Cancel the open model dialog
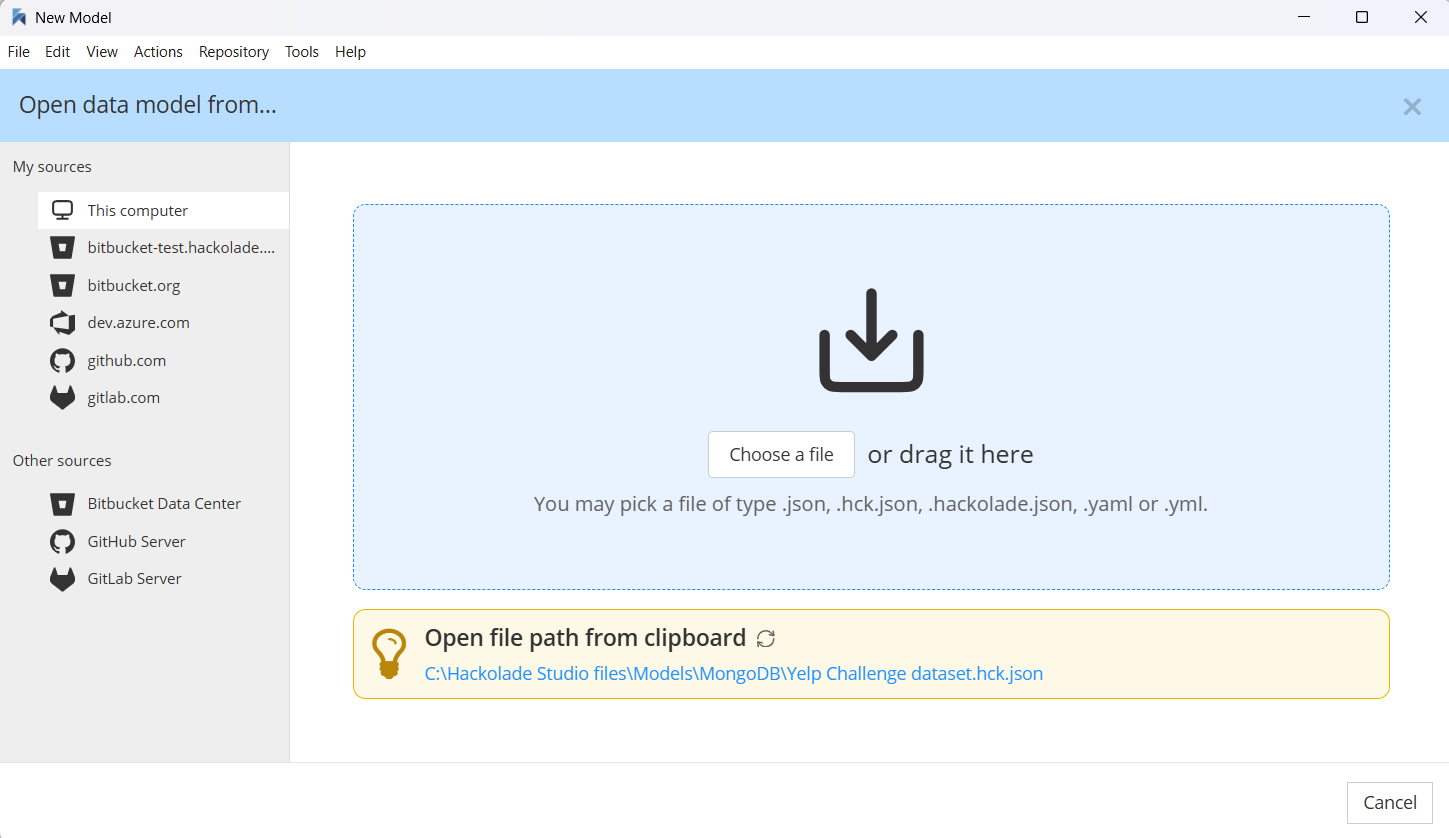 (1389, 803)
